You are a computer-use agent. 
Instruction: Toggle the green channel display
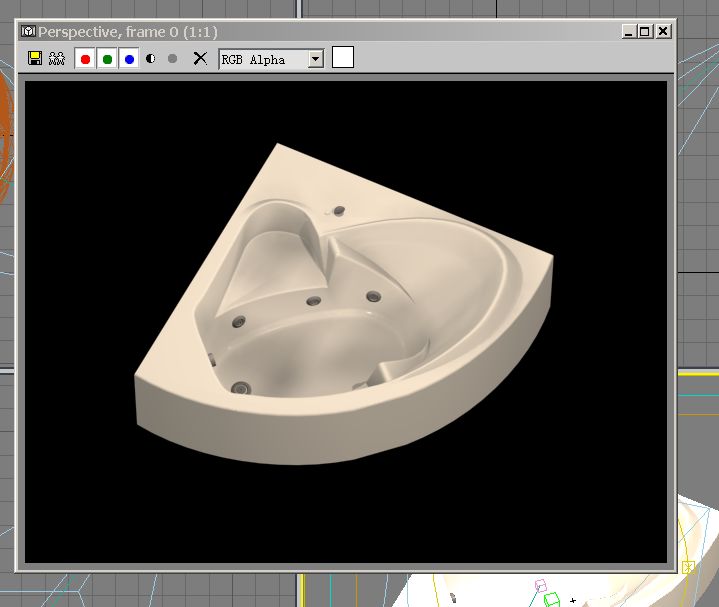107,59
